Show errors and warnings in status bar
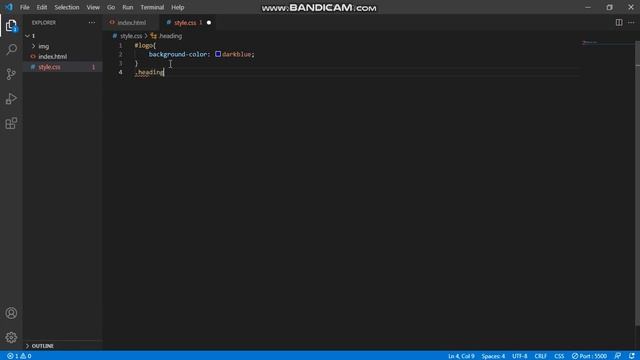Viewport: 640px width, 360px height. tap(19, 356)
